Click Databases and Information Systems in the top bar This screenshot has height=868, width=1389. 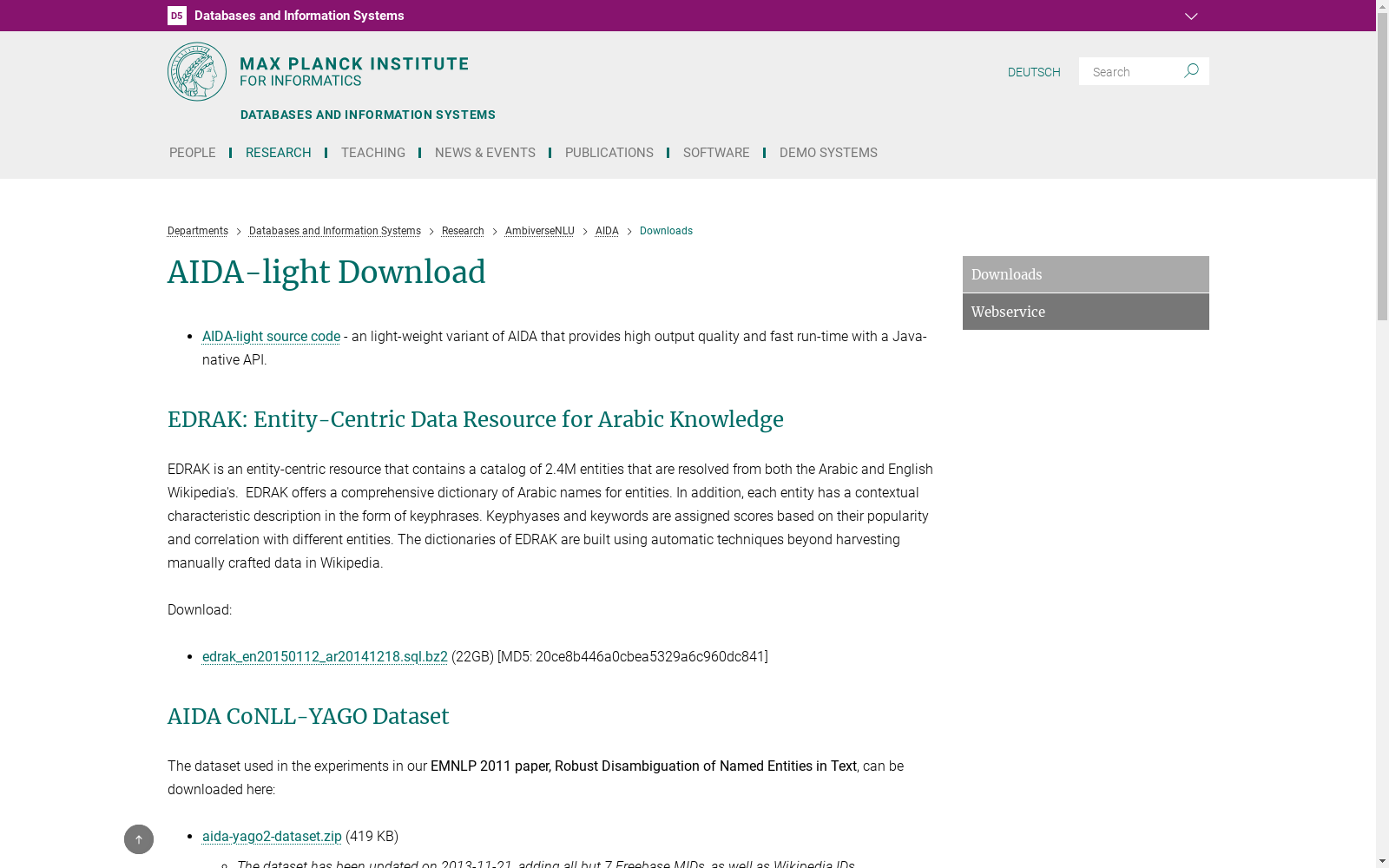(300, 16)
